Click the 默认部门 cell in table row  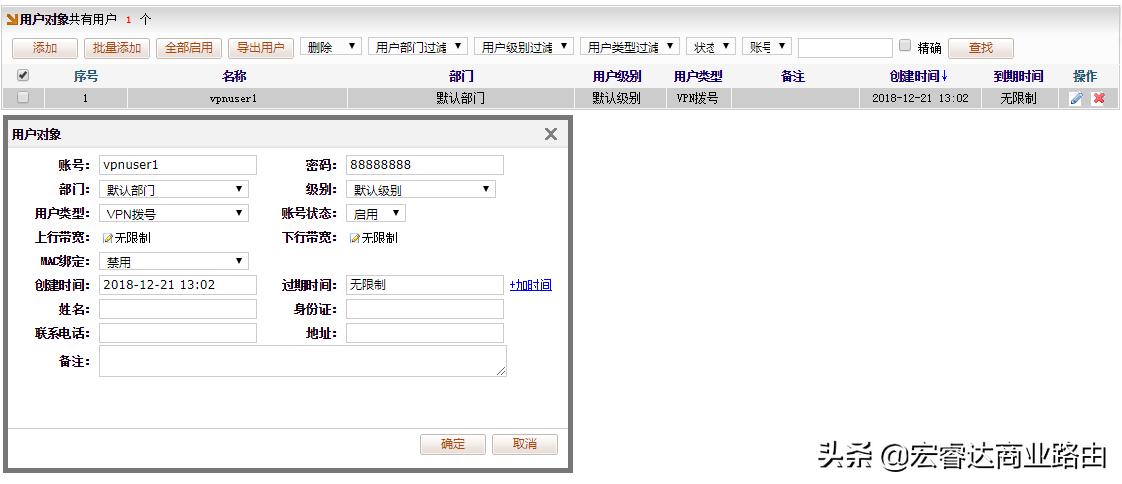[461, 98]
